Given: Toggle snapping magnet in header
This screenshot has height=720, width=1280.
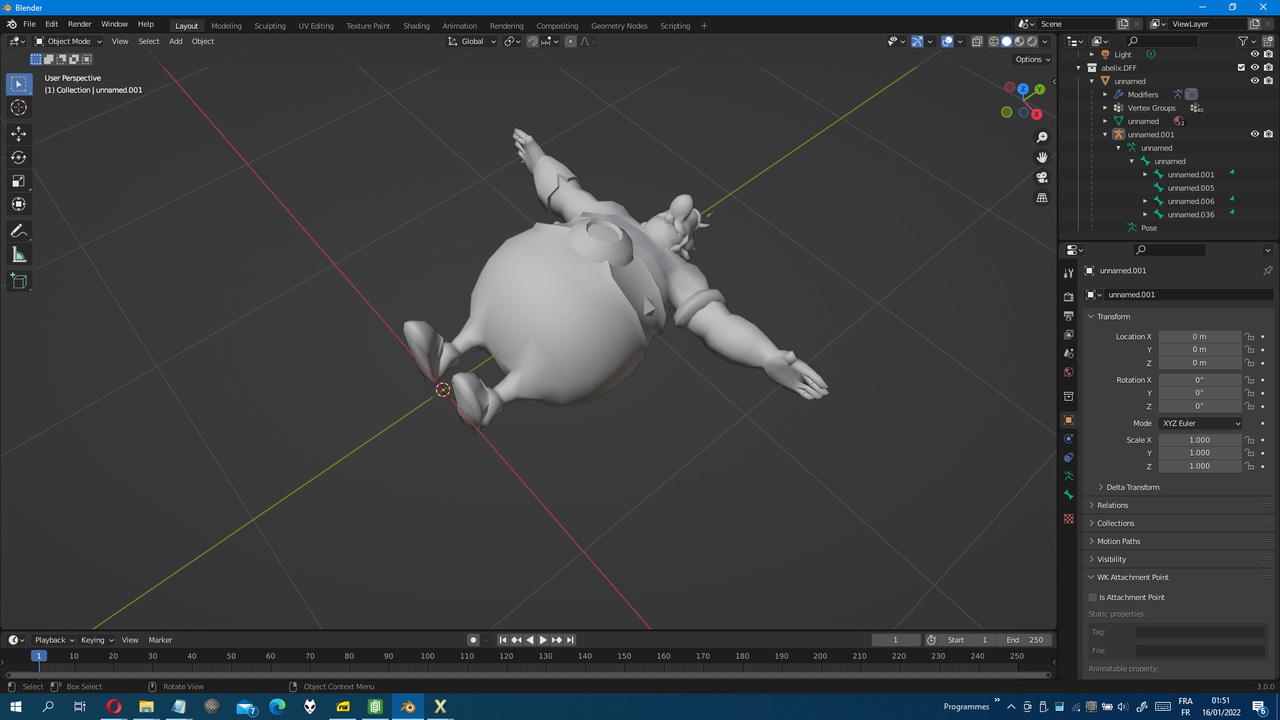Looking at the screenshot, I should click(x=532, y=41).
